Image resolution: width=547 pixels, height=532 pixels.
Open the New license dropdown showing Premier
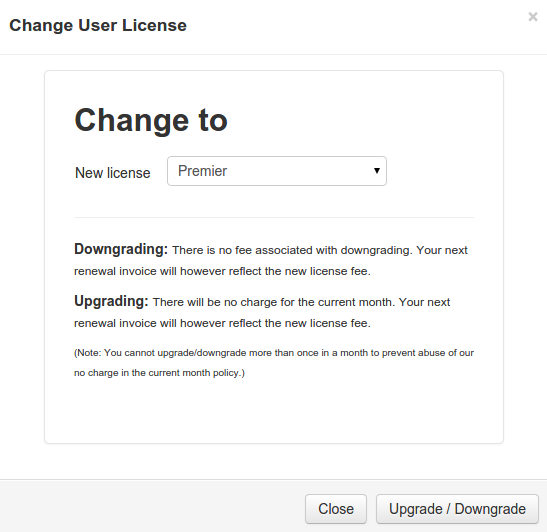click(277, 171)
